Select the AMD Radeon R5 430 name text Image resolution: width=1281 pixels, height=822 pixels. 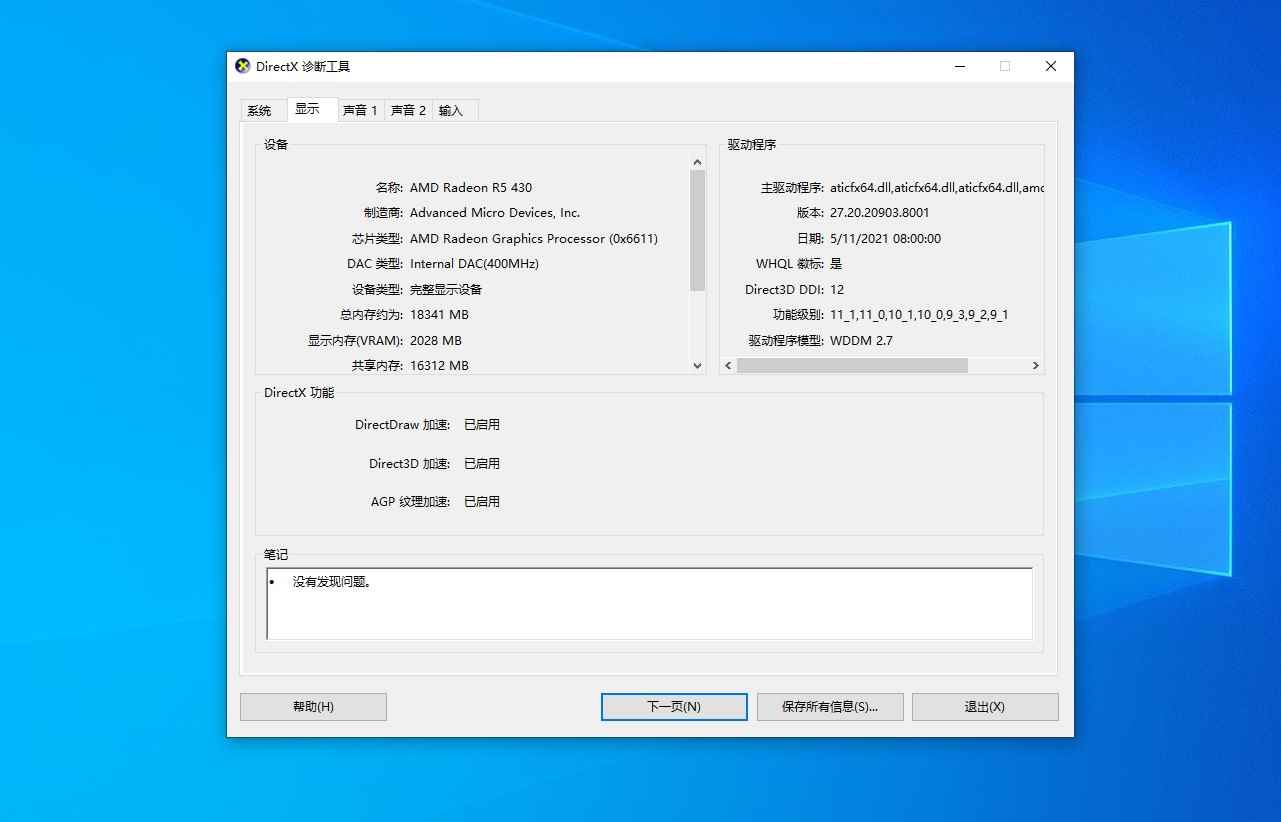pos(471,187)
